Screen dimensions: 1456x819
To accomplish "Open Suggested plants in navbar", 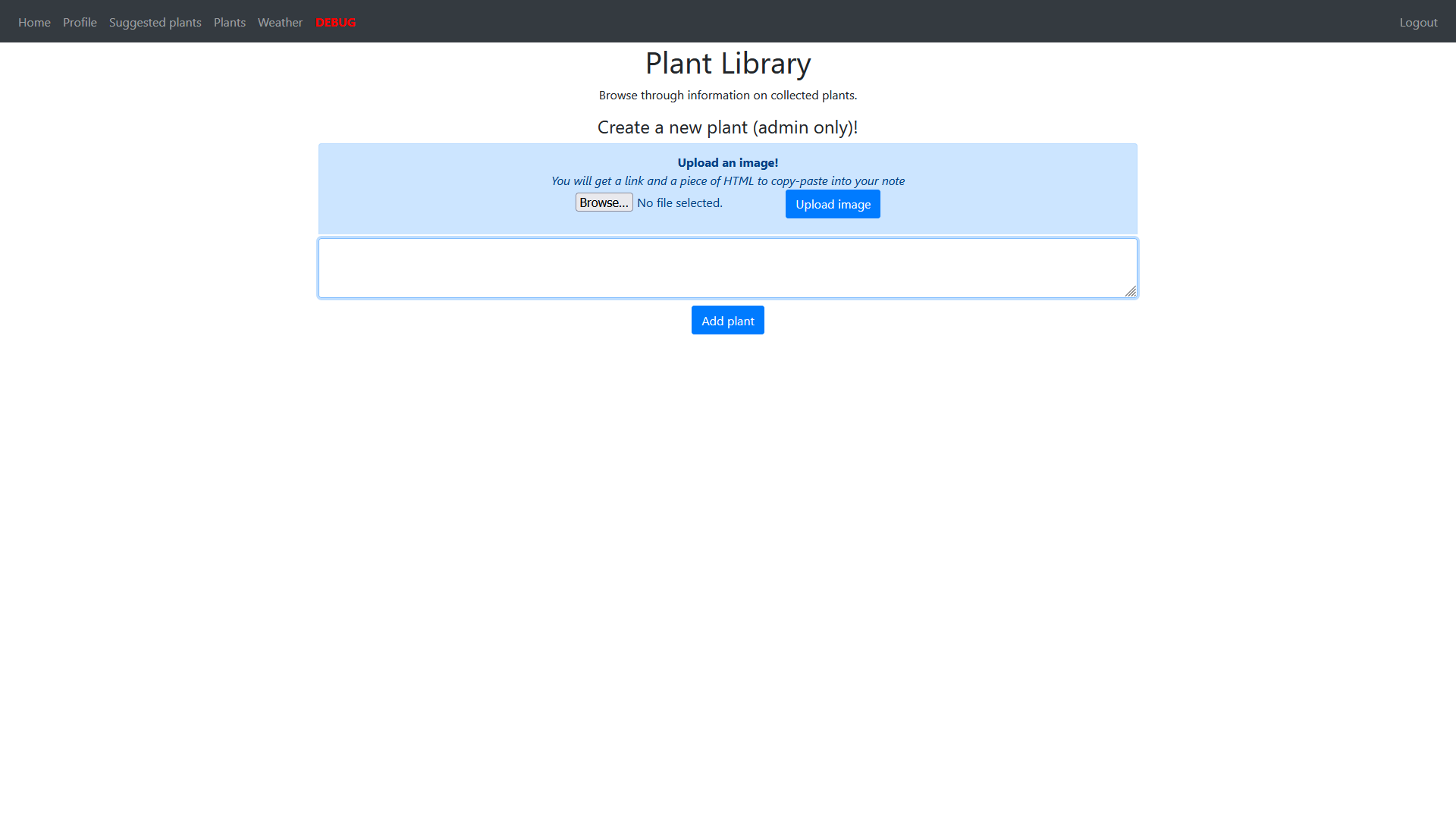I will click(x=155, y=23).
